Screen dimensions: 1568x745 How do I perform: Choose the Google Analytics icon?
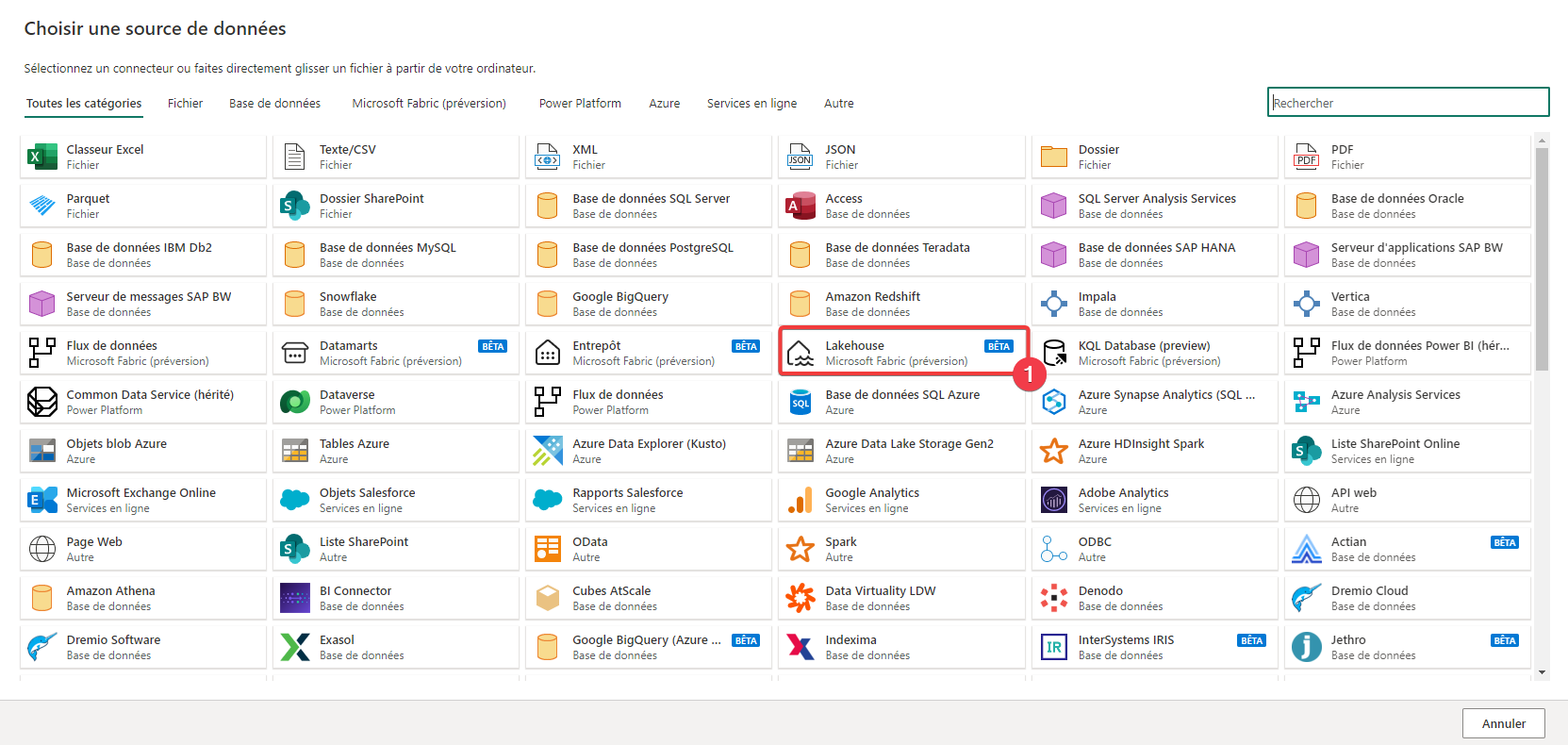(801, 500)
